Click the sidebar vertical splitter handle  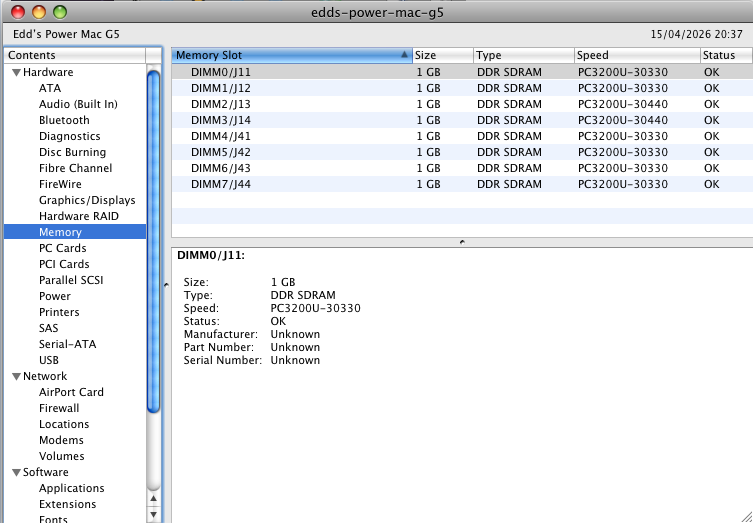166,285
